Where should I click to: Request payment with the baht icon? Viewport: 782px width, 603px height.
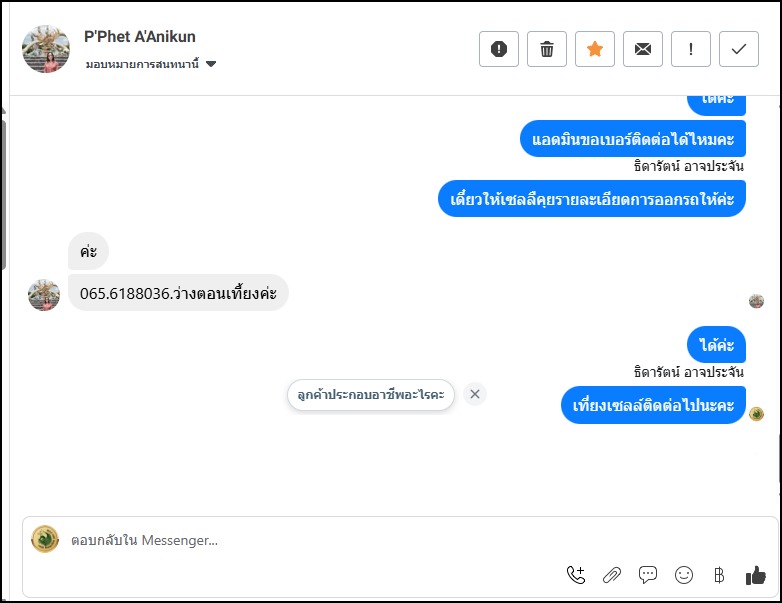coord(719,575)
